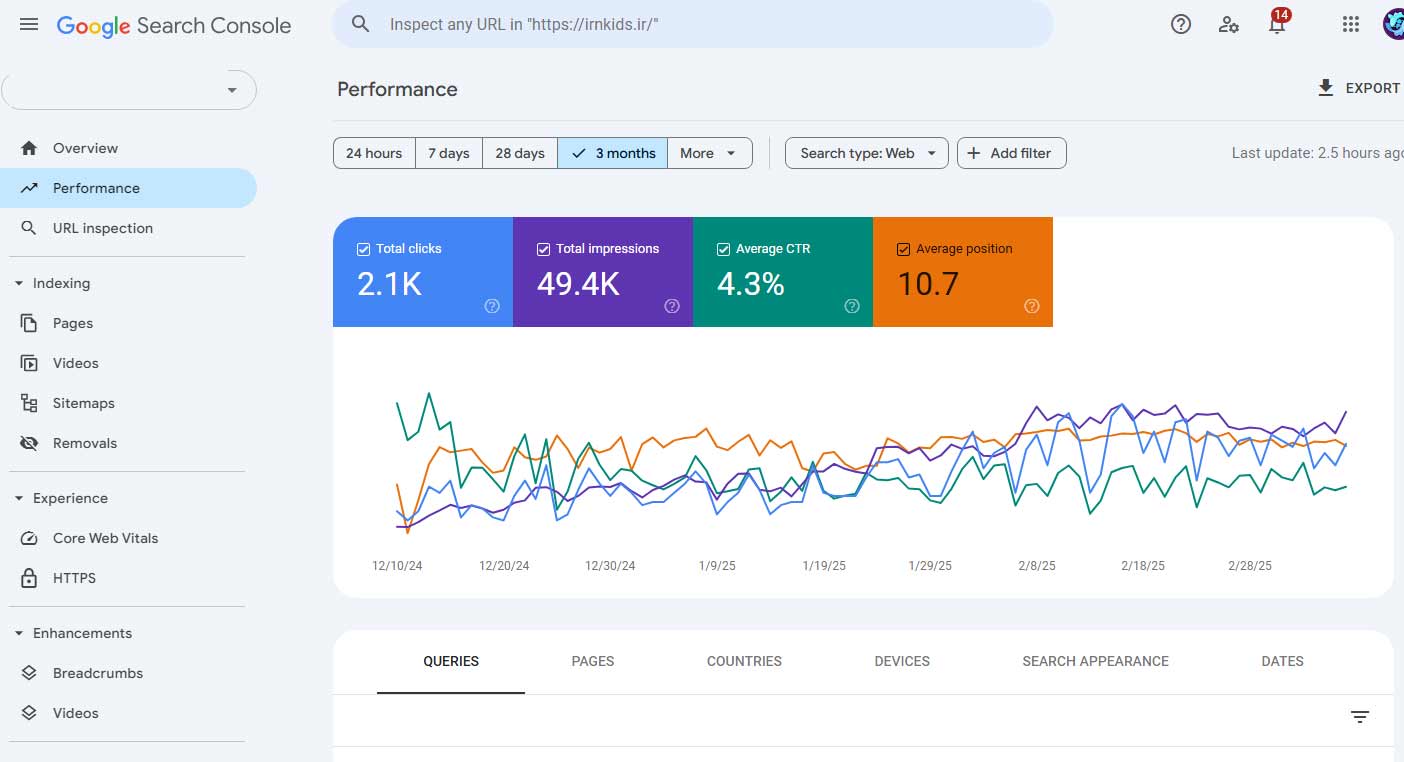The image size is (1404, 762).
Task: Open the notifications bell with 14 alerts
Action: (x=1277, y=25)
